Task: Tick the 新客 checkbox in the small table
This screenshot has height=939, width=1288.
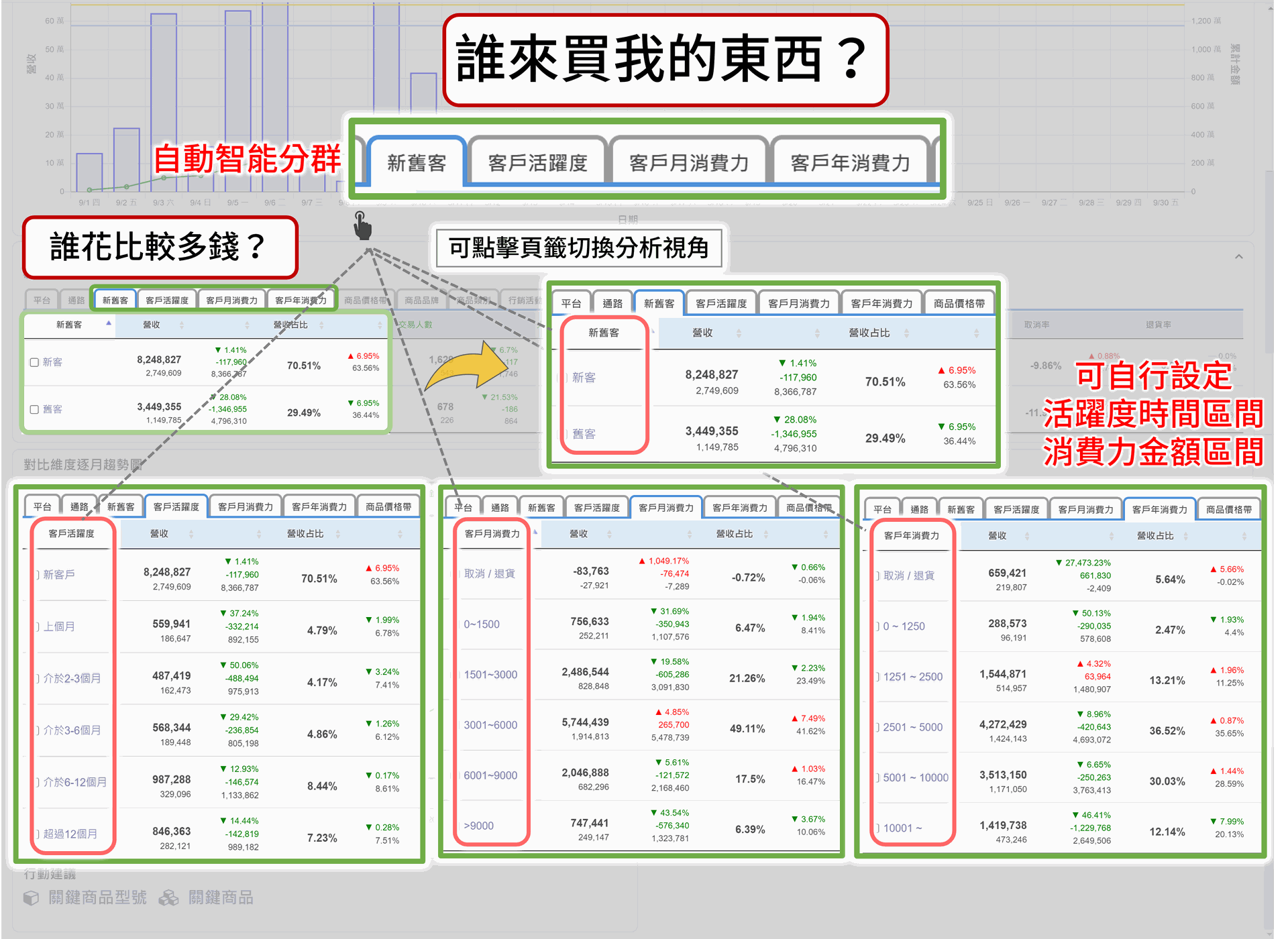Action: coord(34,362)
